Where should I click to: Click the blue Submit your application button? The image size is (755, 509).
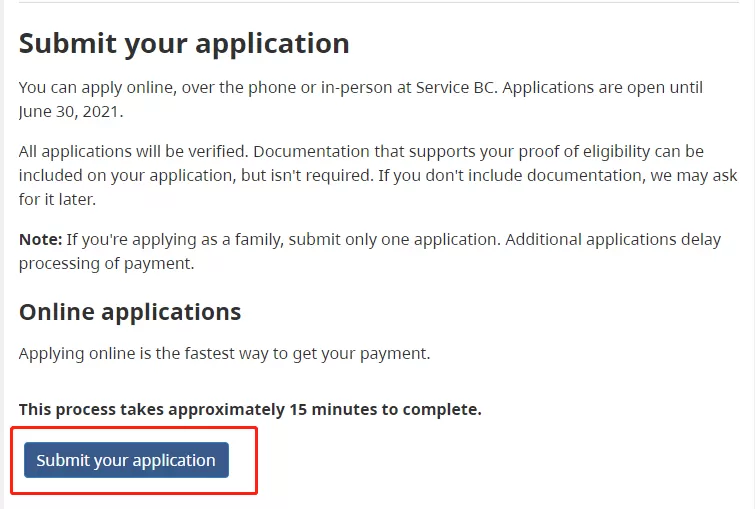click(126, 460)
